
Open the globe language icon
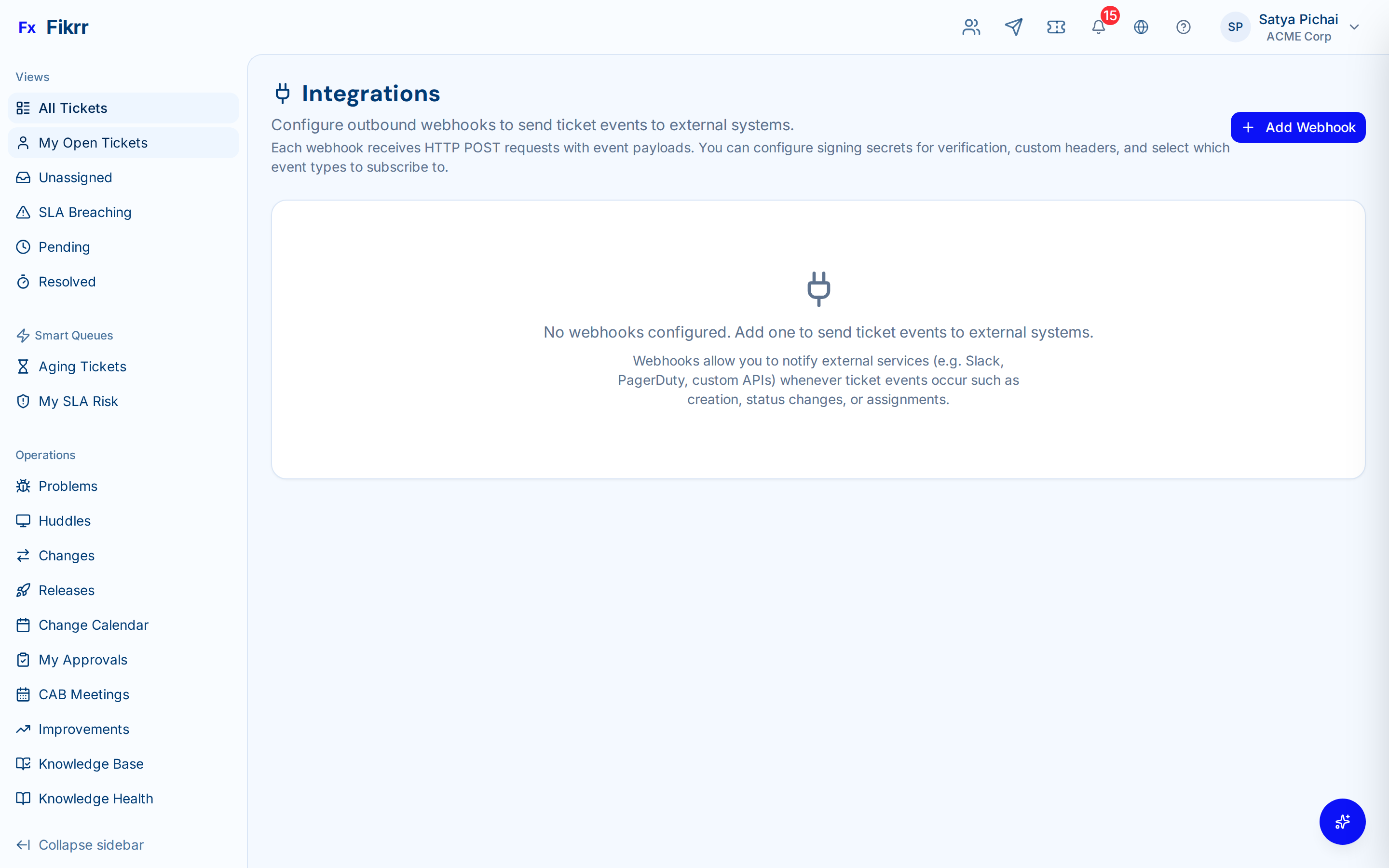[x=1141, y=27]
